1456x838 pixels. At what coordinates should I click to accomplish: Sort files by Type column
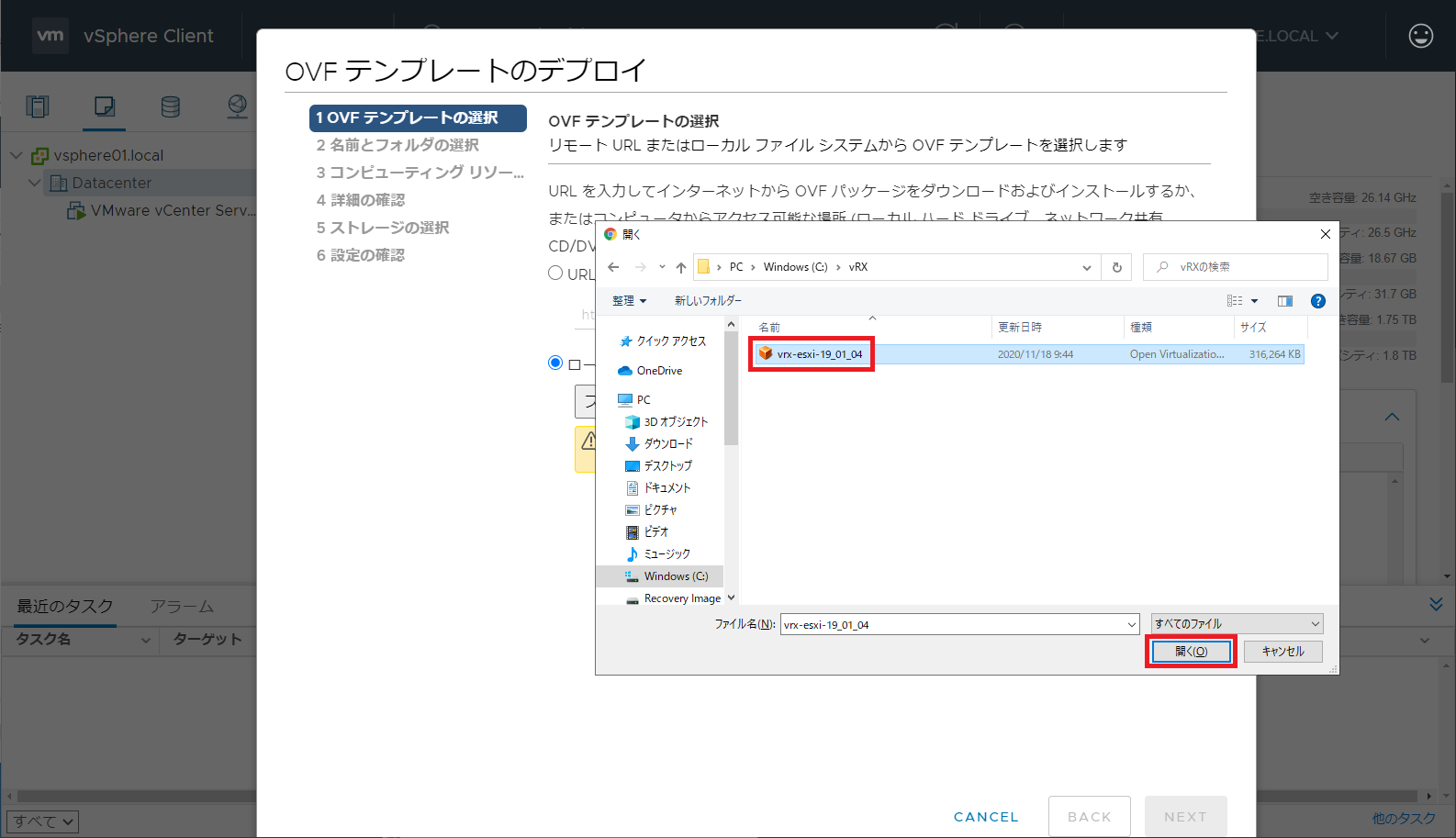click(1141, 328)
